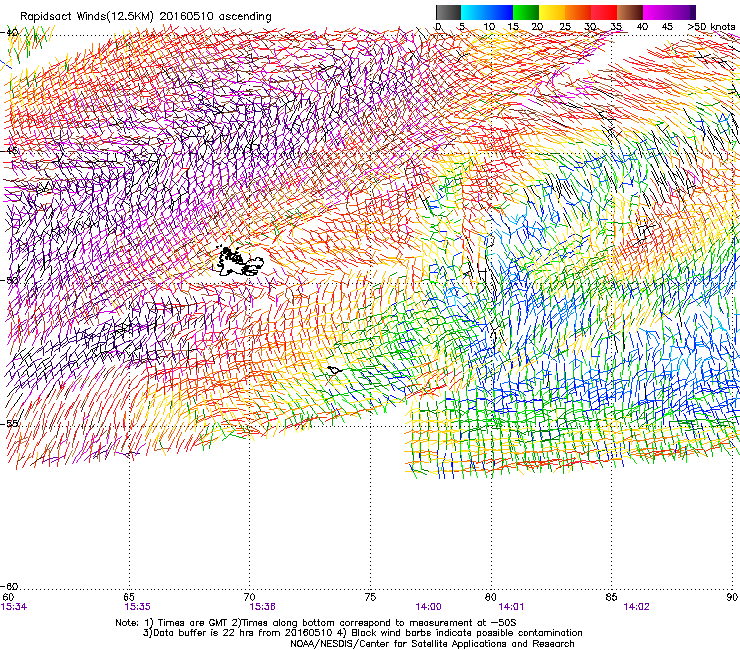Viewport: 740px width, 650px height.
Task: Click the latitude label '-55'
Action: (9, 424)
